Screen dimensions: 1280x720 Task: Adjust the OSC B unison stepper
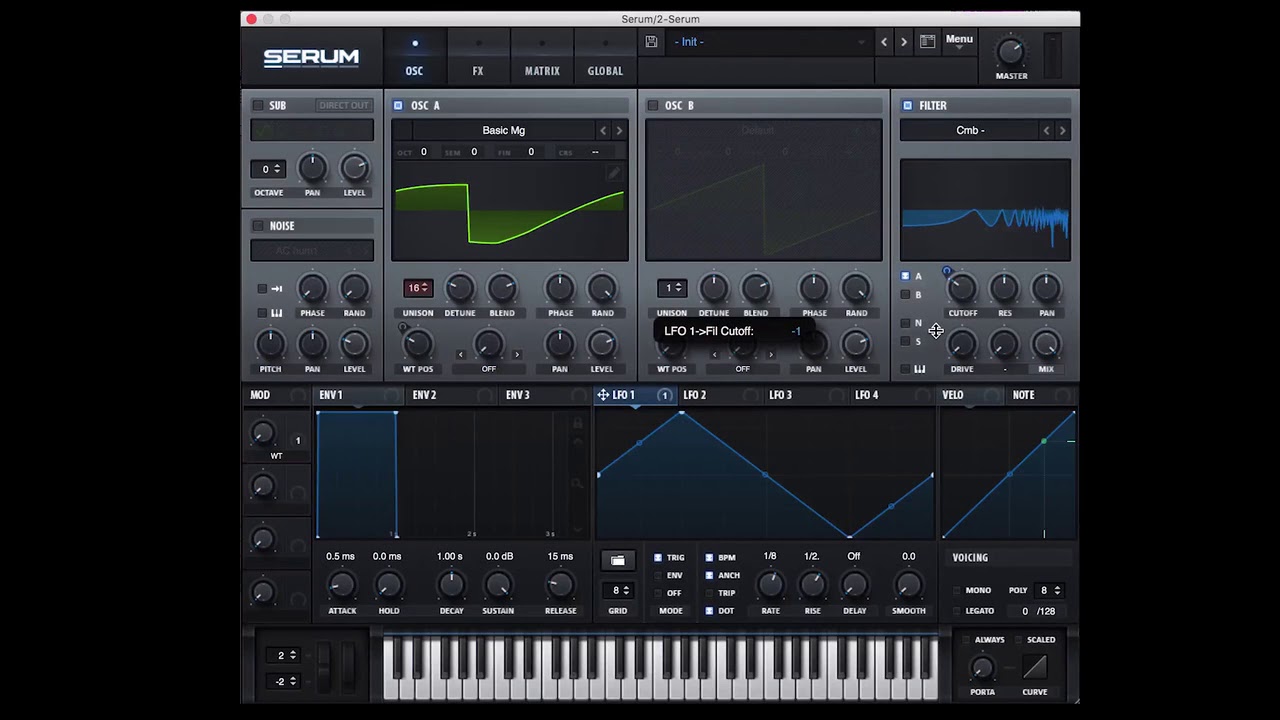click(x=671, y=288)
